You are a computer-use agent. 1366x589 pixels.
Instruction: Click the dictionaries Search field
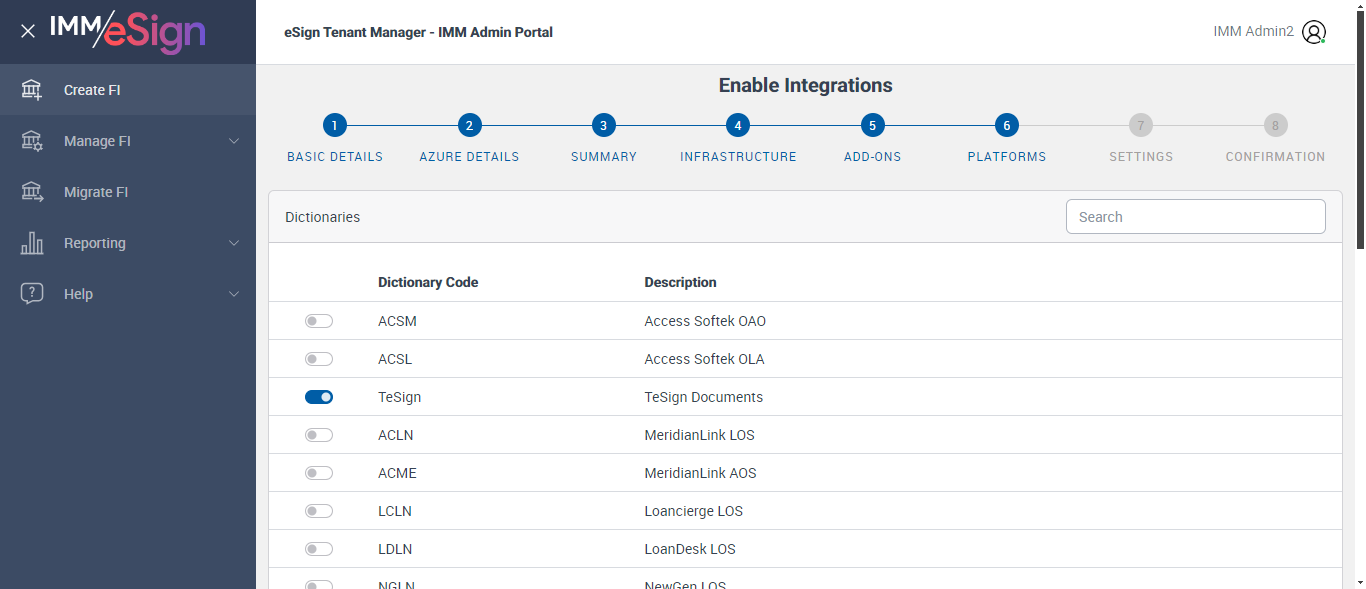(x=1195, y=217)
